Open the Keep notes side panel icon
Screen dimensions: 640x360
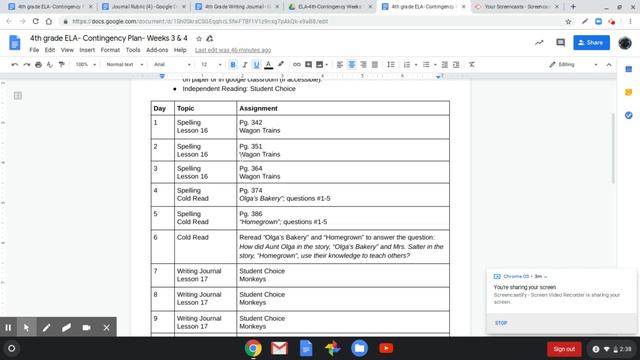click(x=629, y=92)
